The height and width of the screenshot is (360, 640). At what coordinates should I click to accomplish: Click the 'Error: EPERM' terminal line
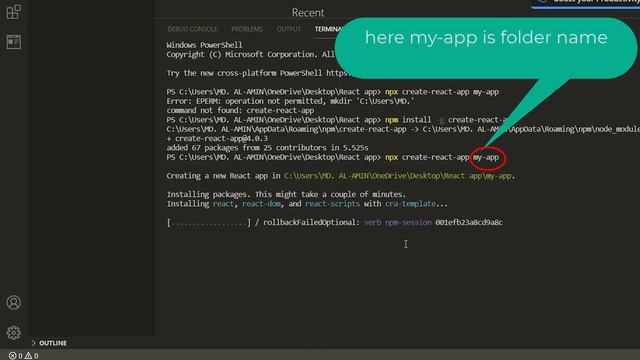(x=290, y=101)
